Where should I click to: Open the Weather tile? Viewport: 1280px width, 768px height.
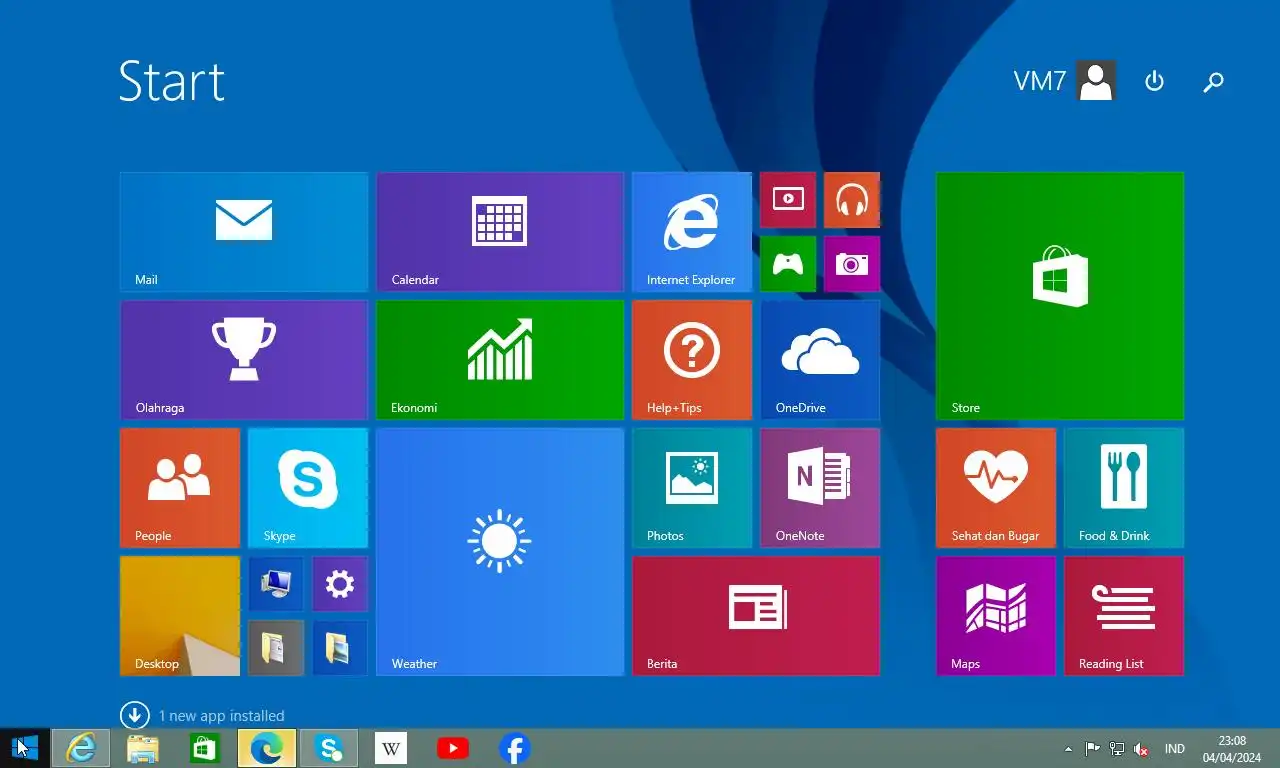pos(500,552)
